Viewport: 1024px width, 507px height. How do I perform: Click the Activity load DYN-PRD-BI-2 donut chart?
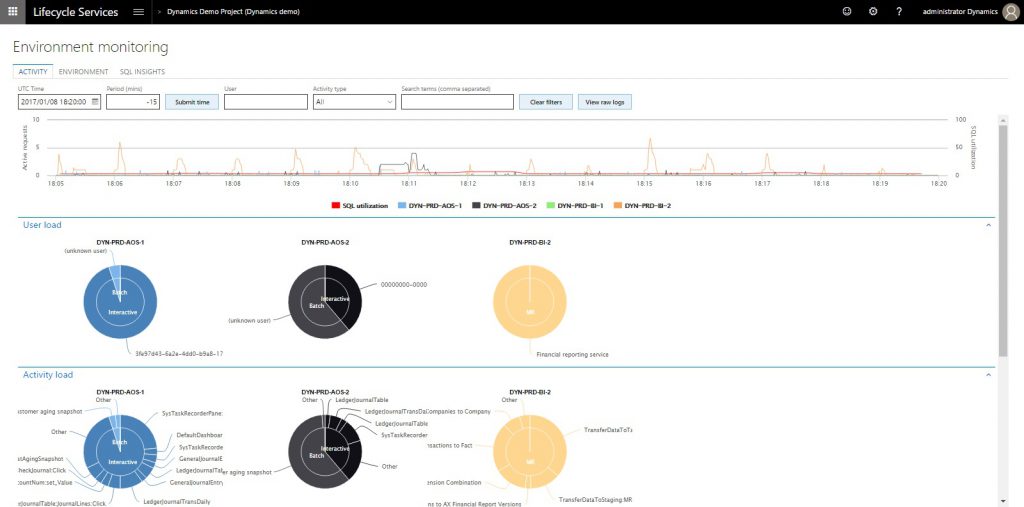tap(530, 451)
